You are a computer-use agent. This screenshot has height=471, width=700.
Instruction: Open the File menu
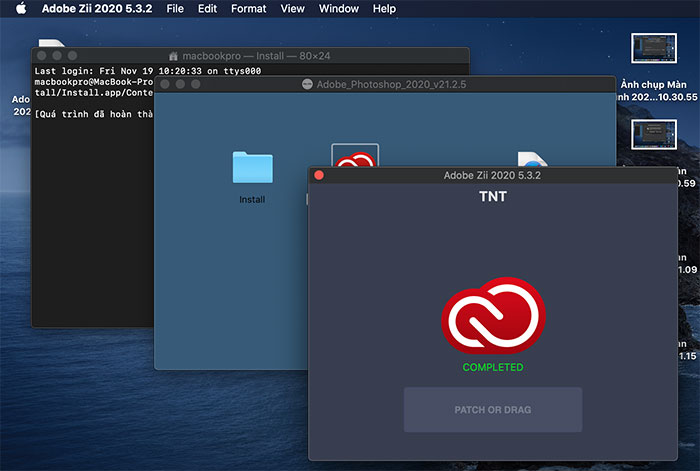[x=175, y=9]
